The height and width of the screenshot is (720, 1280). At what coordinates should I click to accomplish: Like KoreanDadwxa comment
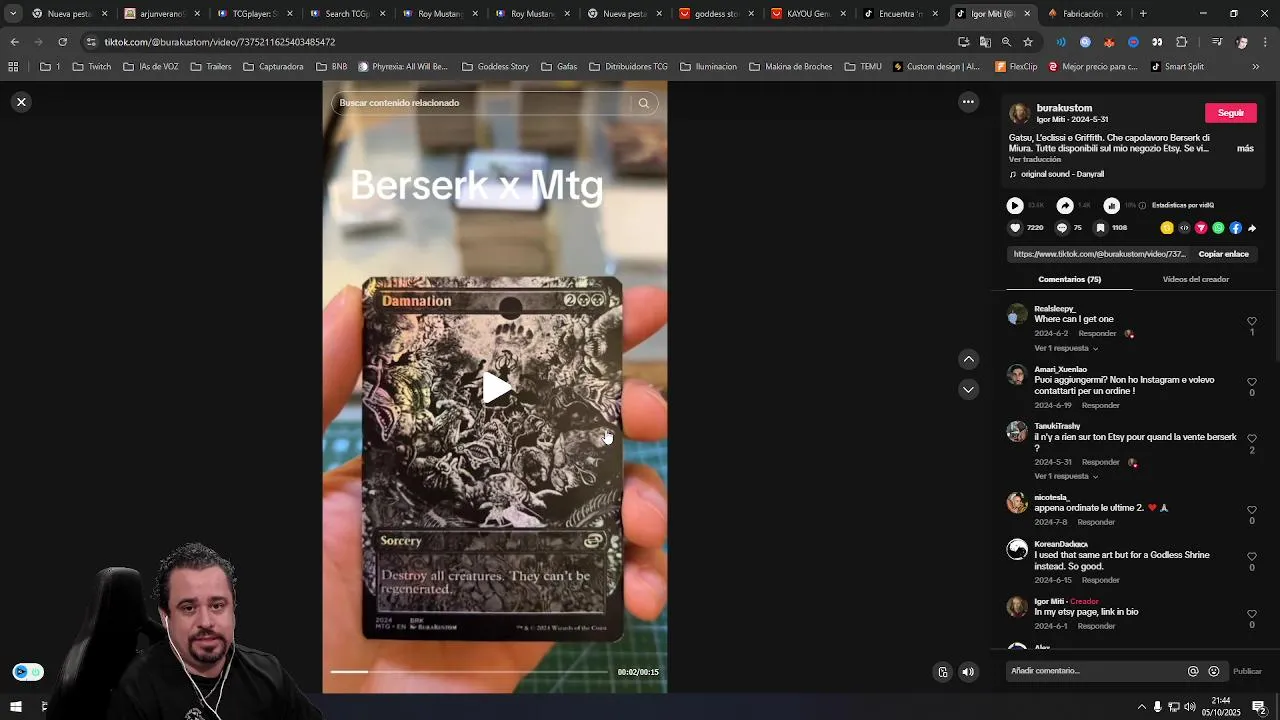pyautogui.click(x=1252, y=557)
